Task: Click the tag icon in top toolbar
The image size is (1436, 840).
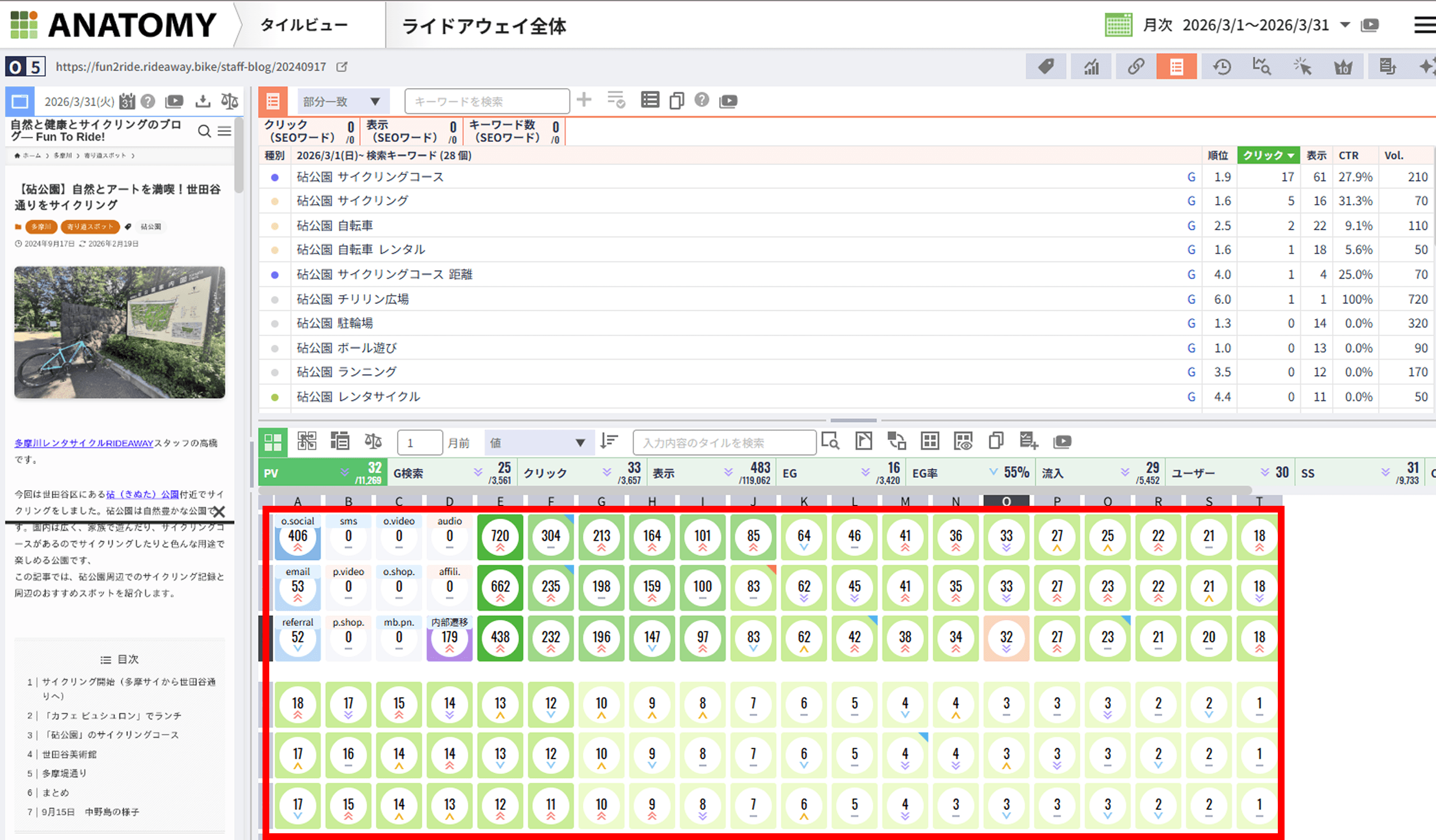Action: pyautogui.click(x=1045, y=67)
